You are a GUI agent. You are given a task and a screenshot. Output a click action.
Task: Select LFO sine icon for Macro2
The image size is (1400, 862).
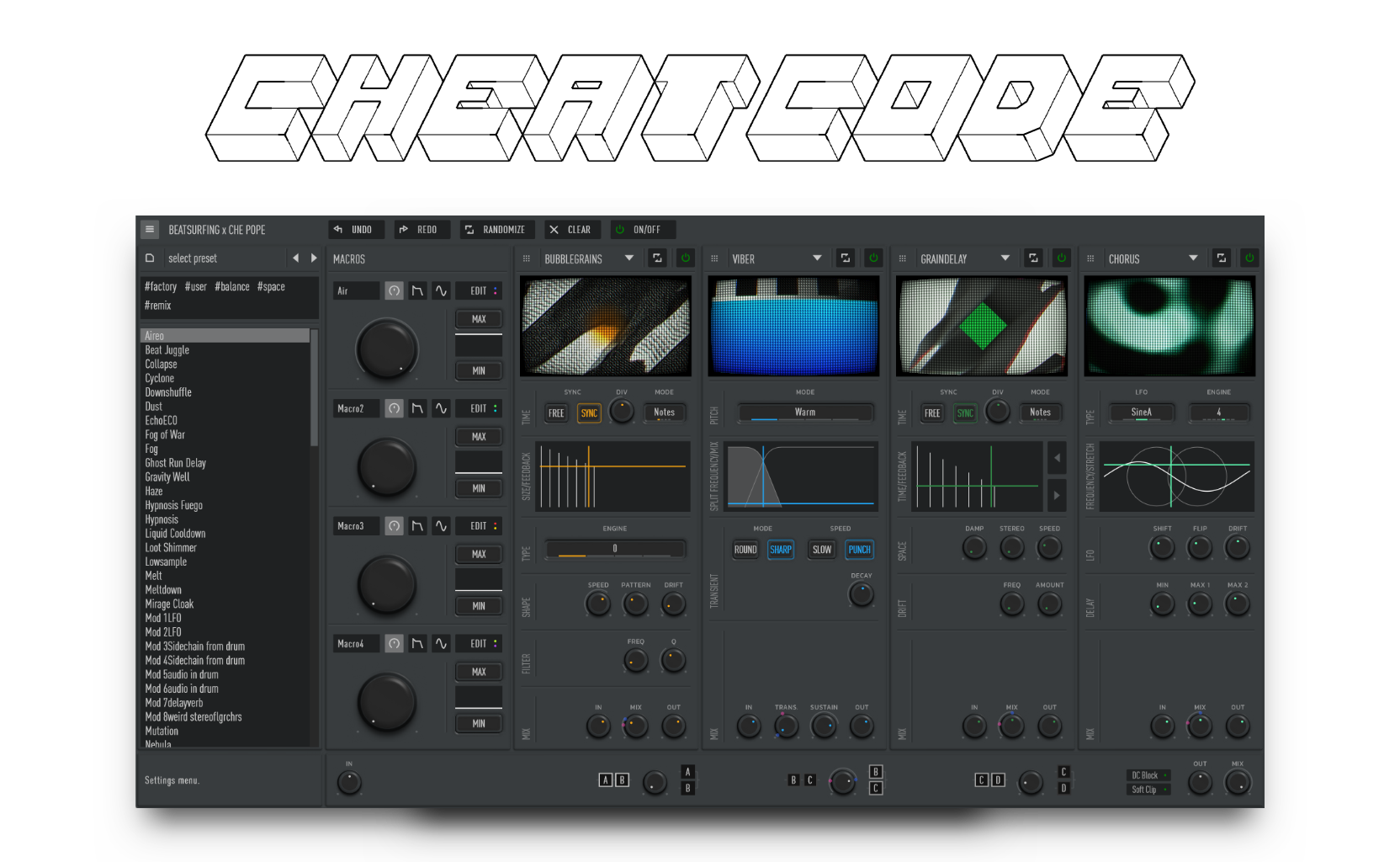click(x=441, y=408)
